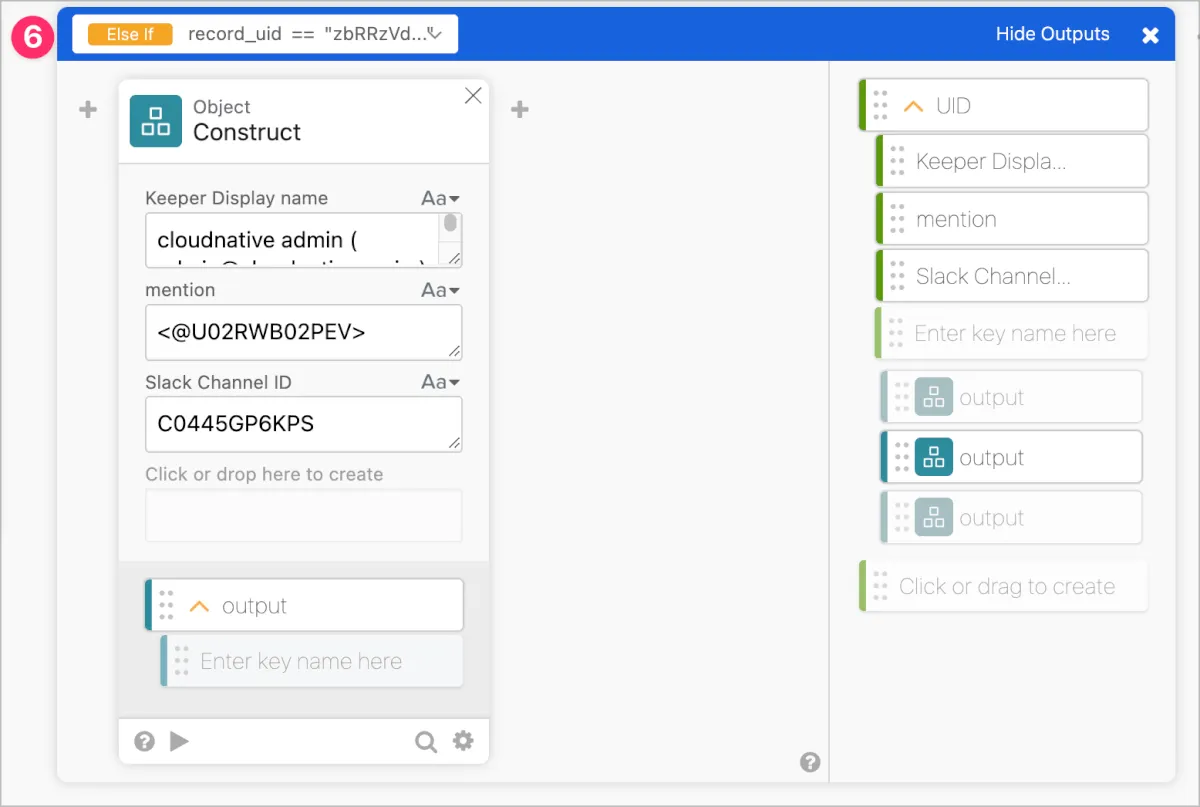Collapse the card's output section chevron

pyautogui.click(x=199, y=606)
